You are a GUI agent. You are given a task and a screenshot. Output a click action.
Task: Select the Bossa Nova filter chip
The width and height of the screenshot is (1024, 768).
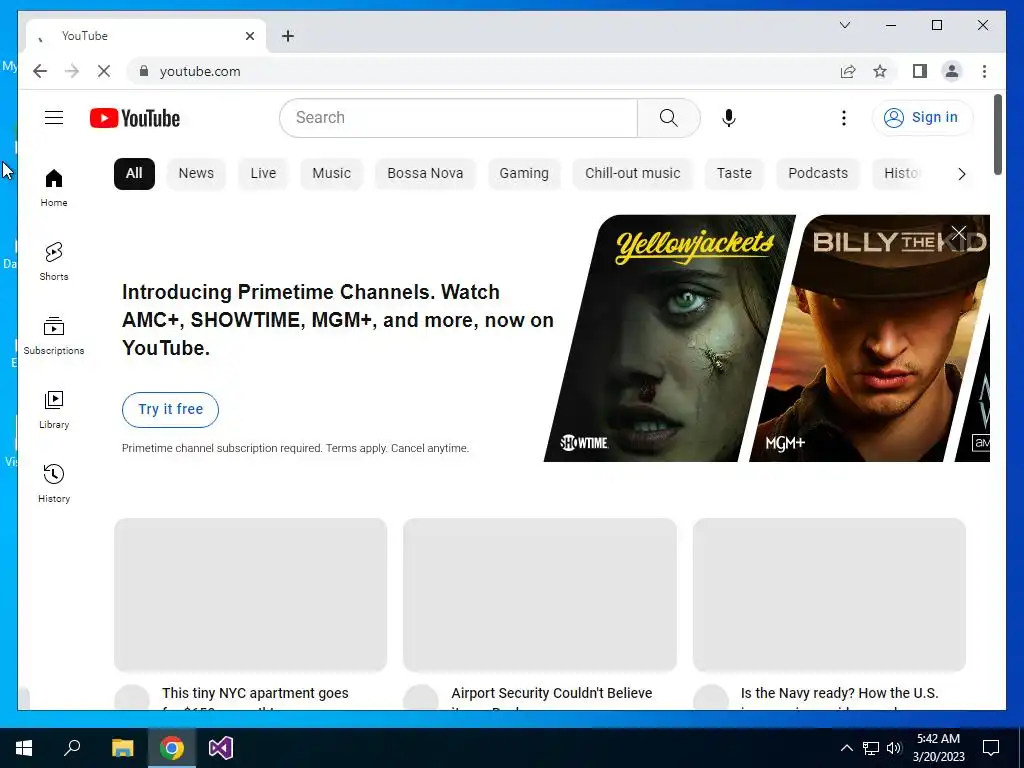click(x=425, y=174)
